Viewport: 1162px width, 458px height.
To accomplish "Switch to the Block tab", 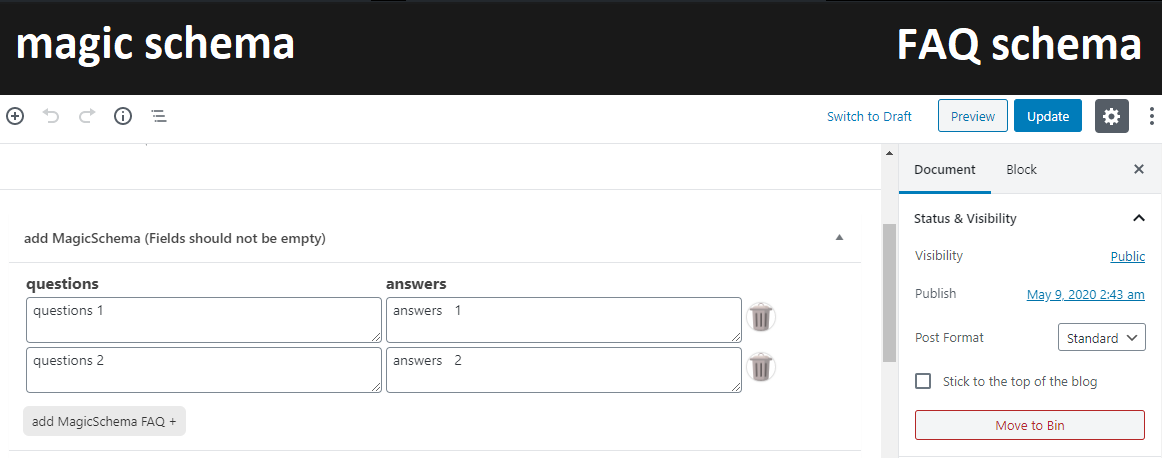I will pyautogui.click(x=1021, y=170).
